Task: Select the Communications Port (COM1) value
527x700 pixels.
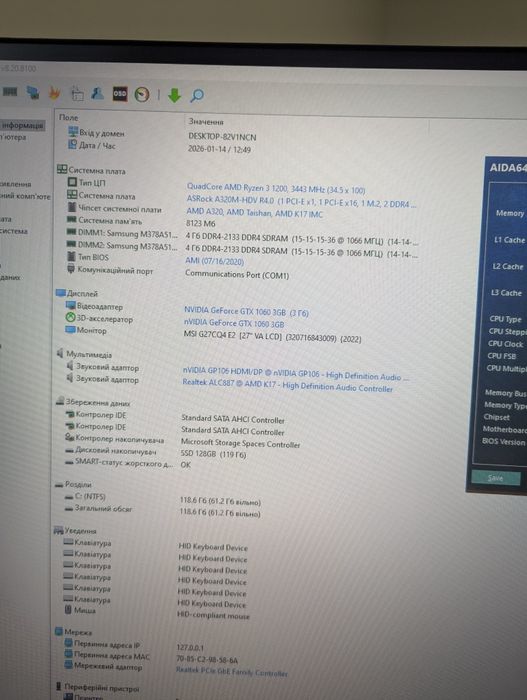Action: point(237,275)
